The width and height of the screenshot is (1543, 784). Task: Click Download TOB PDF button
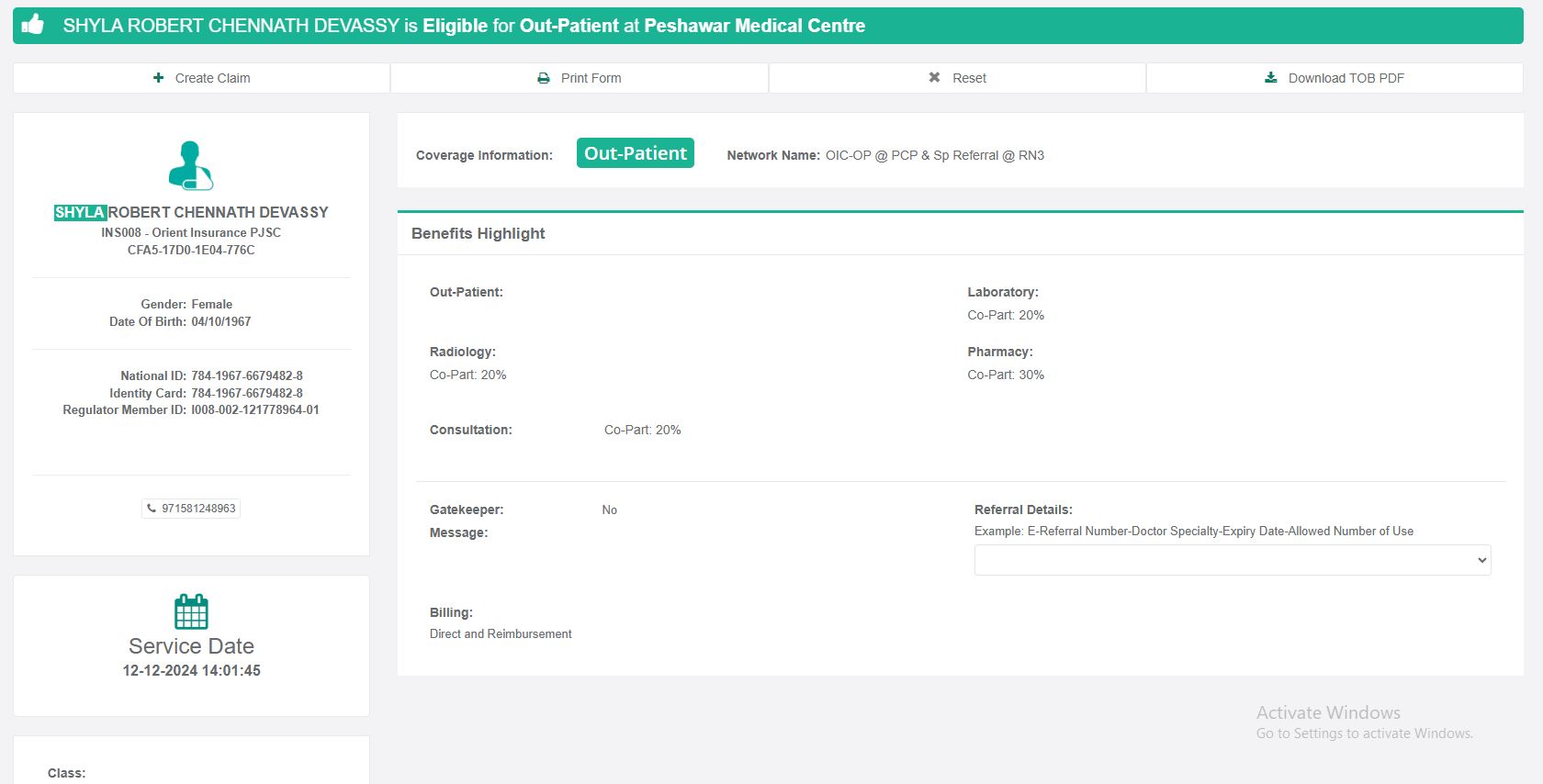[x=1335, y=78]
